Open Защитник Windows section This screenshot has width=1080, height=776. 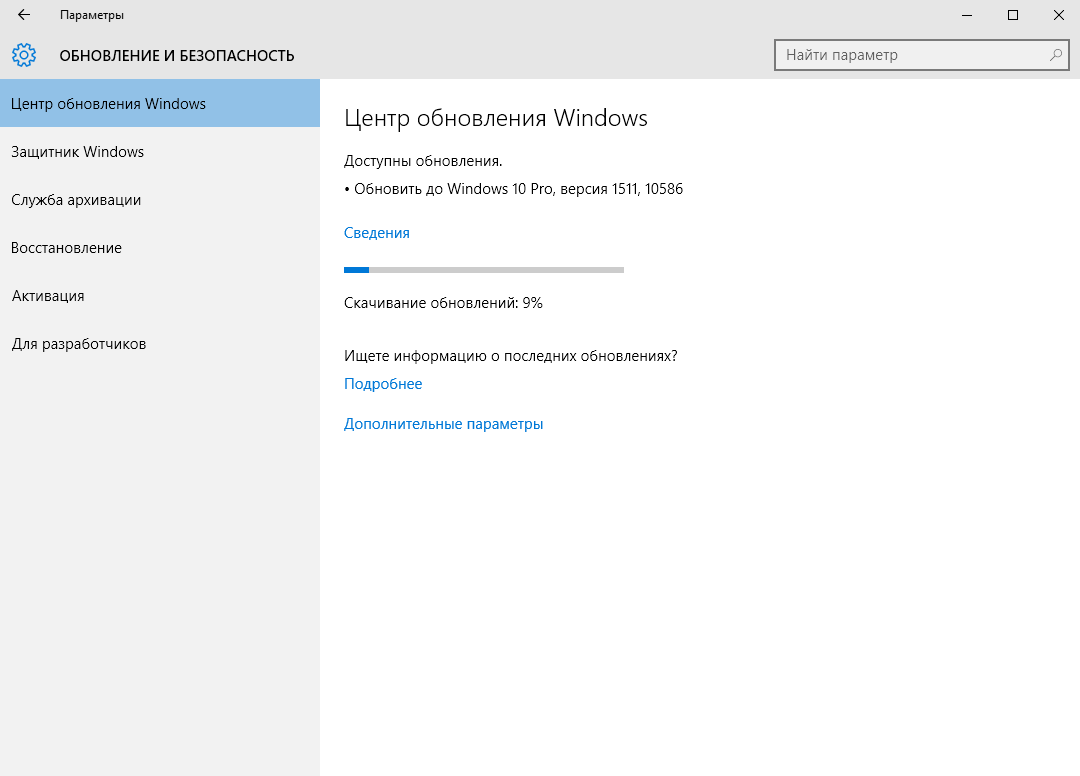pyautogui.click(x=160, y=151)
